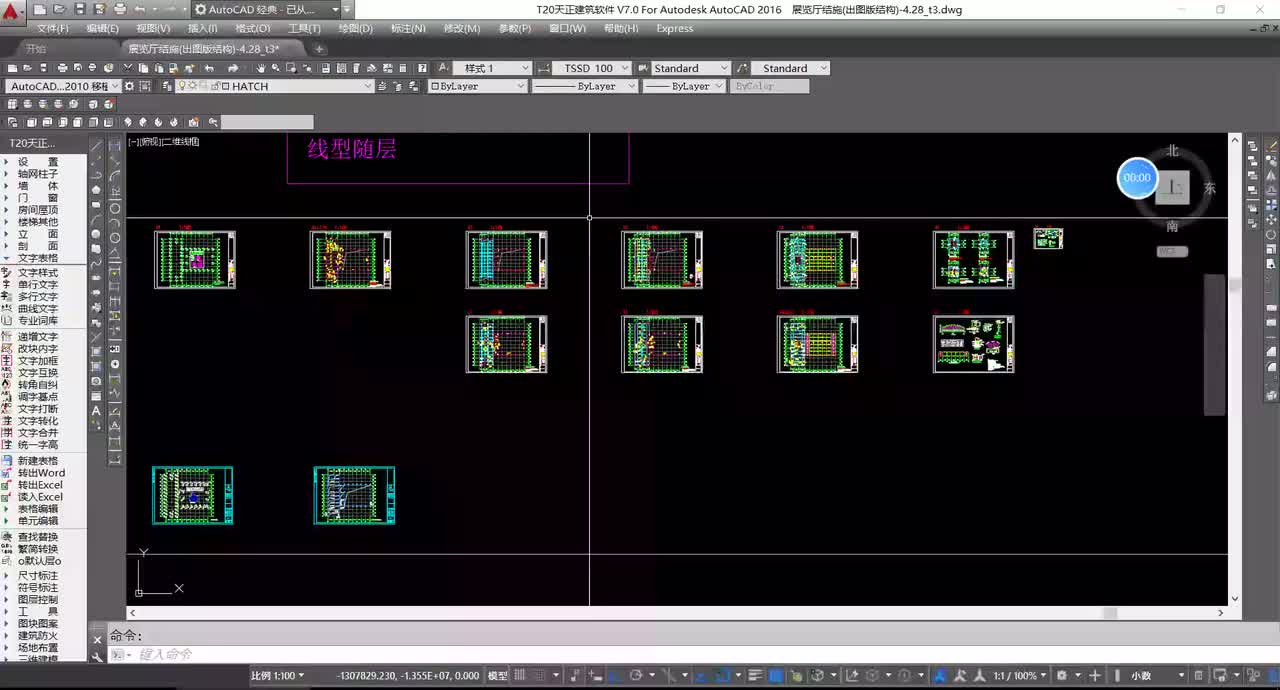Image resolution: width=1280 pixels, height=690 pixels.
Task: Click the 00:00 recording timer bubble
Action: coord(1137,178)
